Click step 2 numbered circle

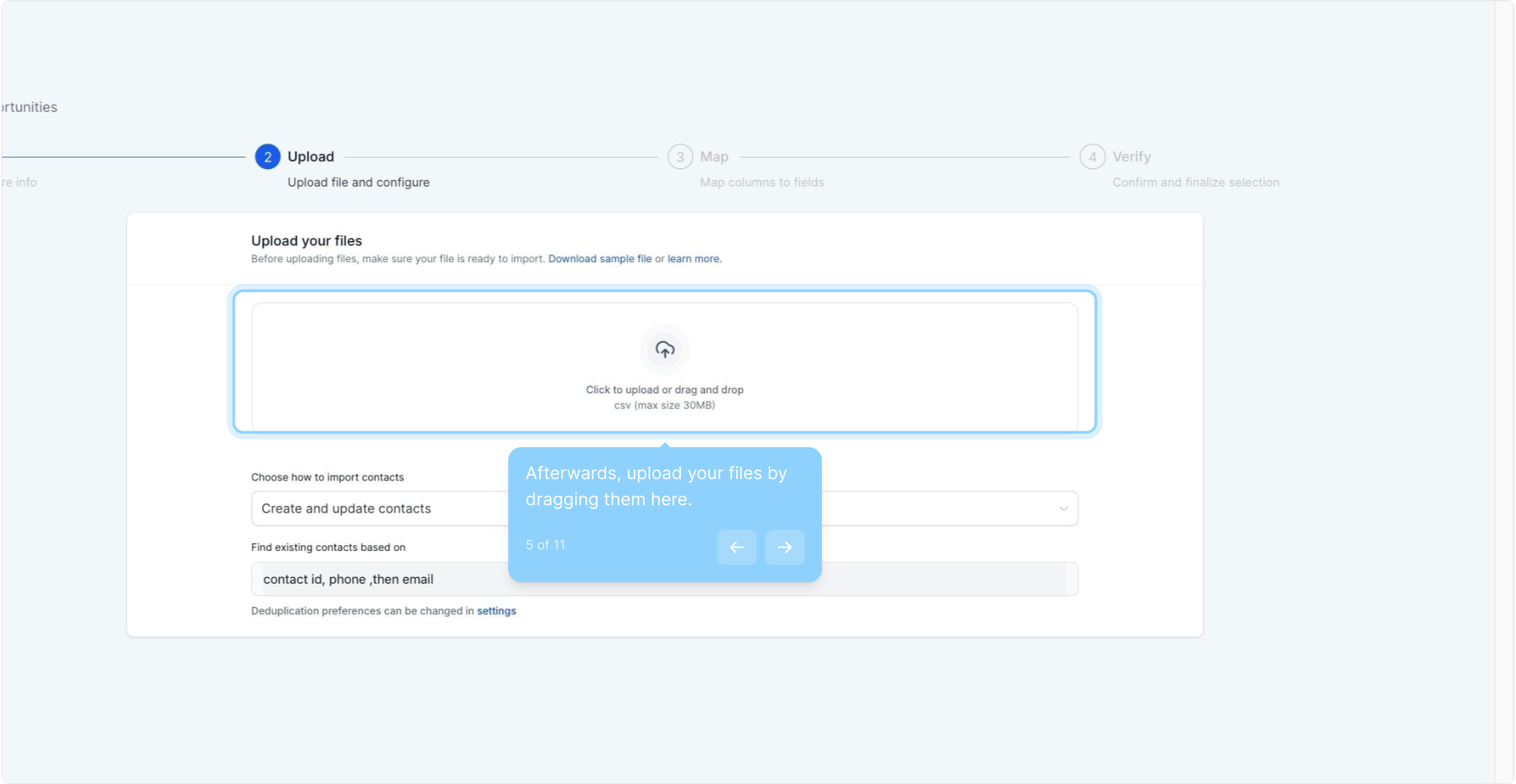point(267,157)
